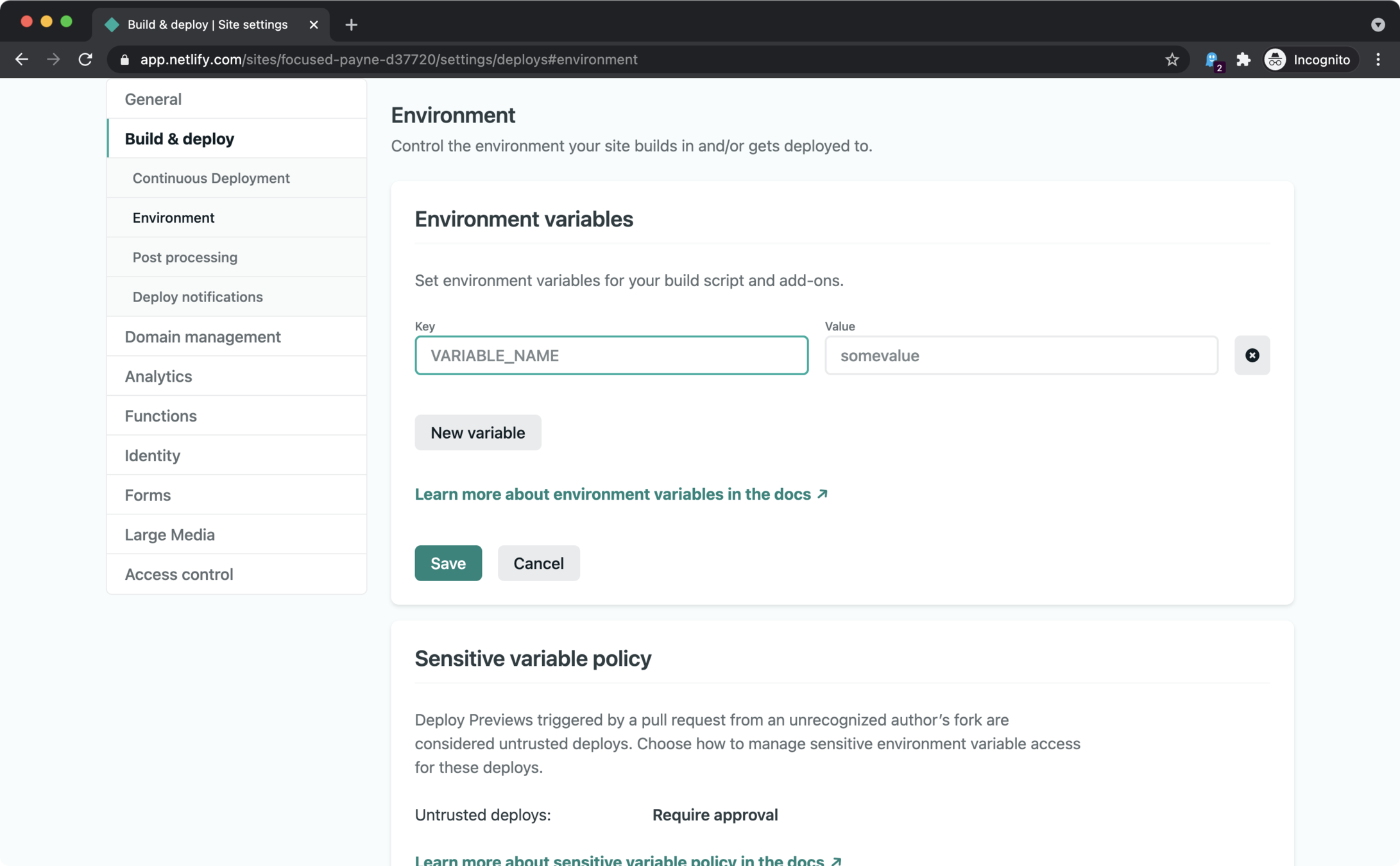Reload the current page
1400x866 pixels.
click(85, 60)
